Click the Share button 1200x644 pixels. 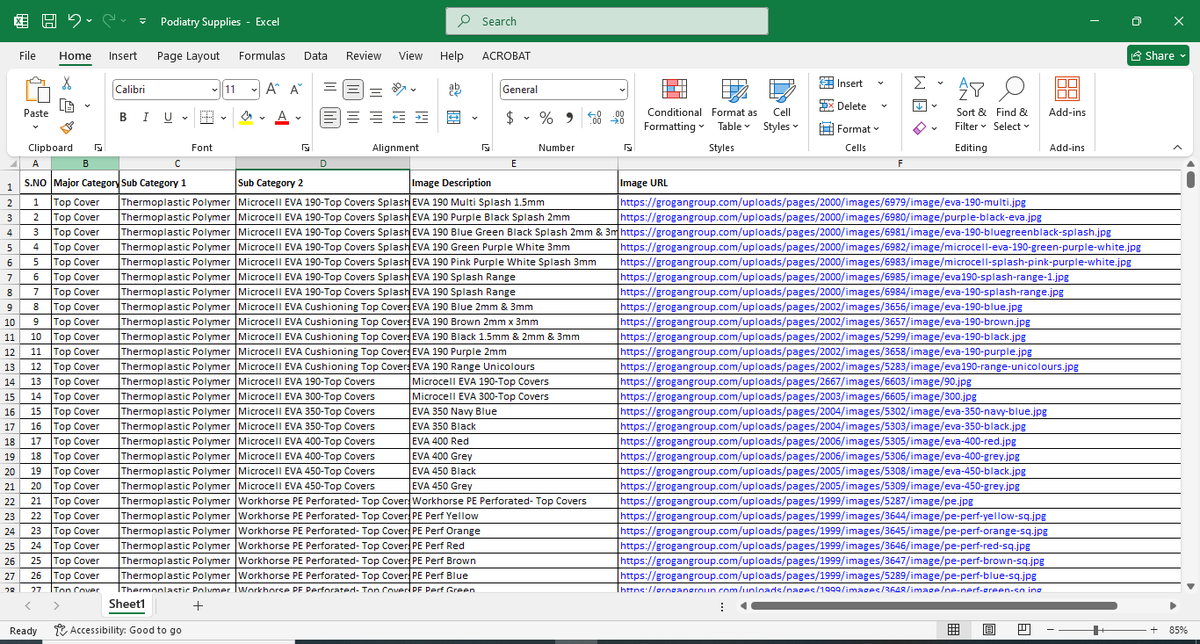[1157, 56]
